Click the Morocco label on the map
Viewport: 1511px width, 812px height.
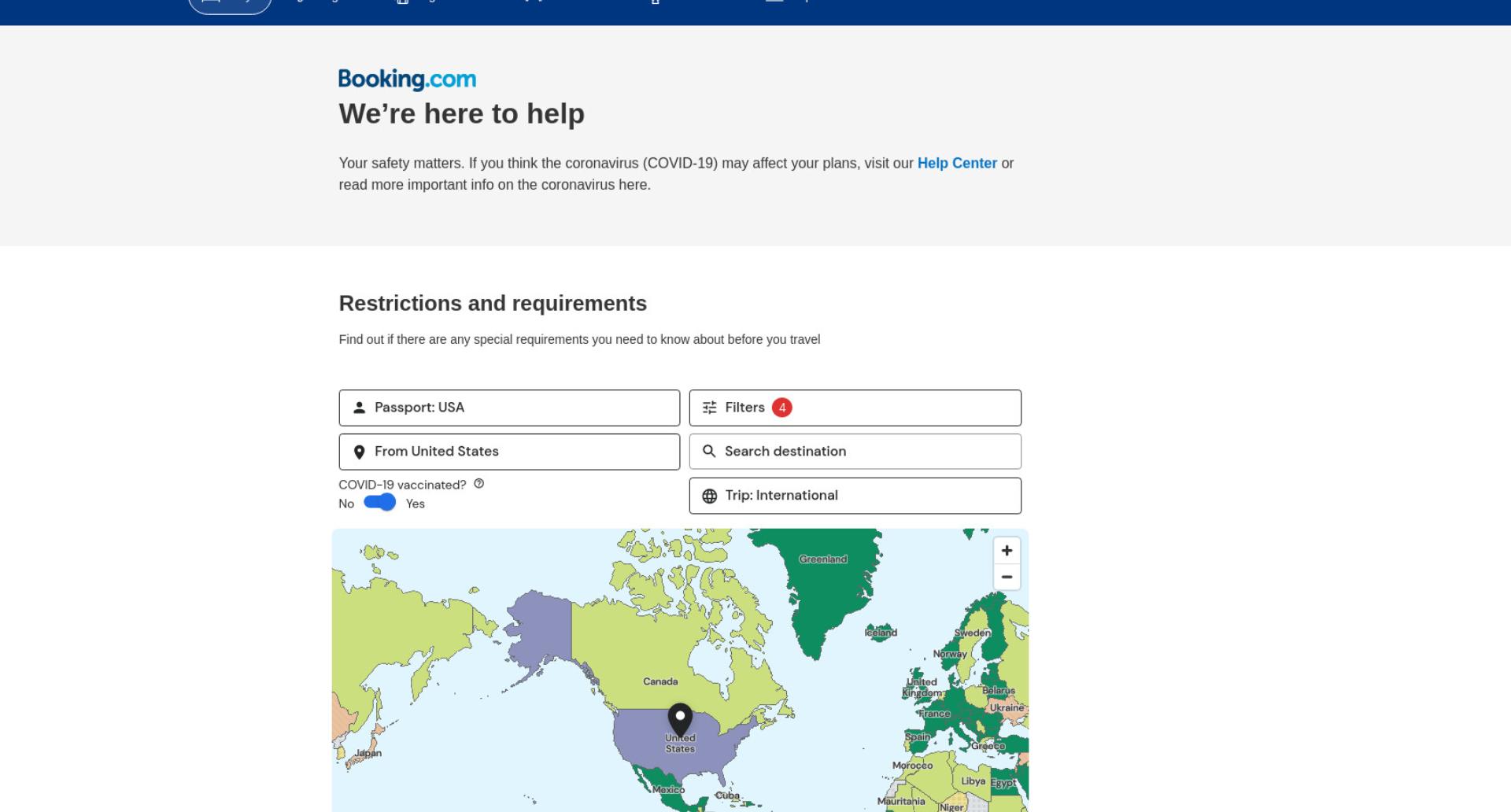[912, 765]
